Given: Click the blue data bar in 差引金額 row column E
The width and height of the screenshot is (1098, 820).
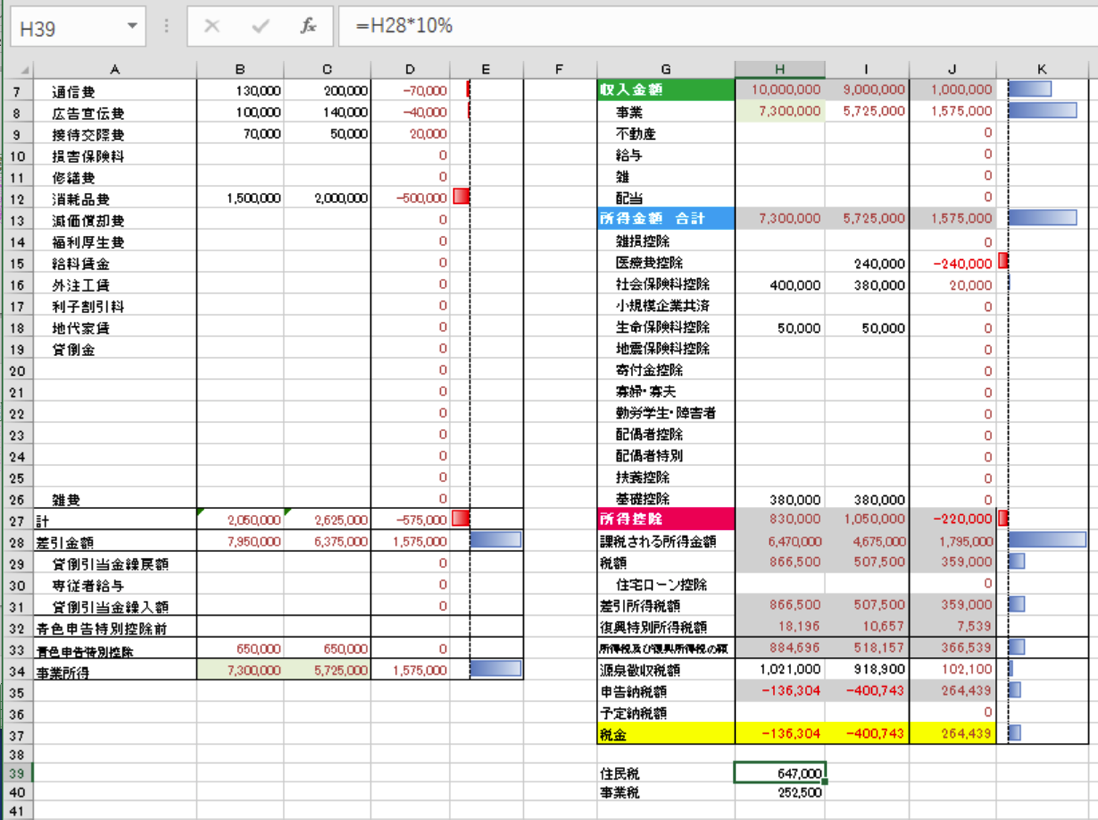Looking at the screenshot, I should [496, 540].
